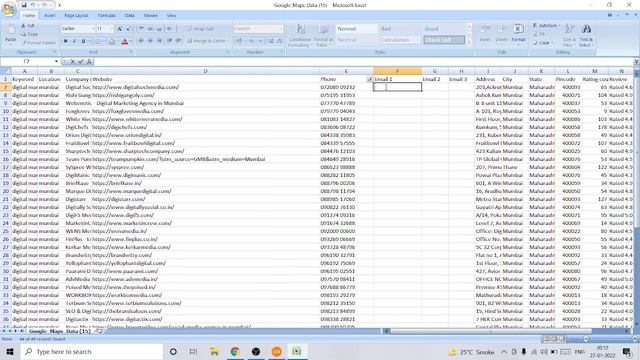Screen dimensions: 640x360
Task: Click the red font color button
Action: [124, 41]
